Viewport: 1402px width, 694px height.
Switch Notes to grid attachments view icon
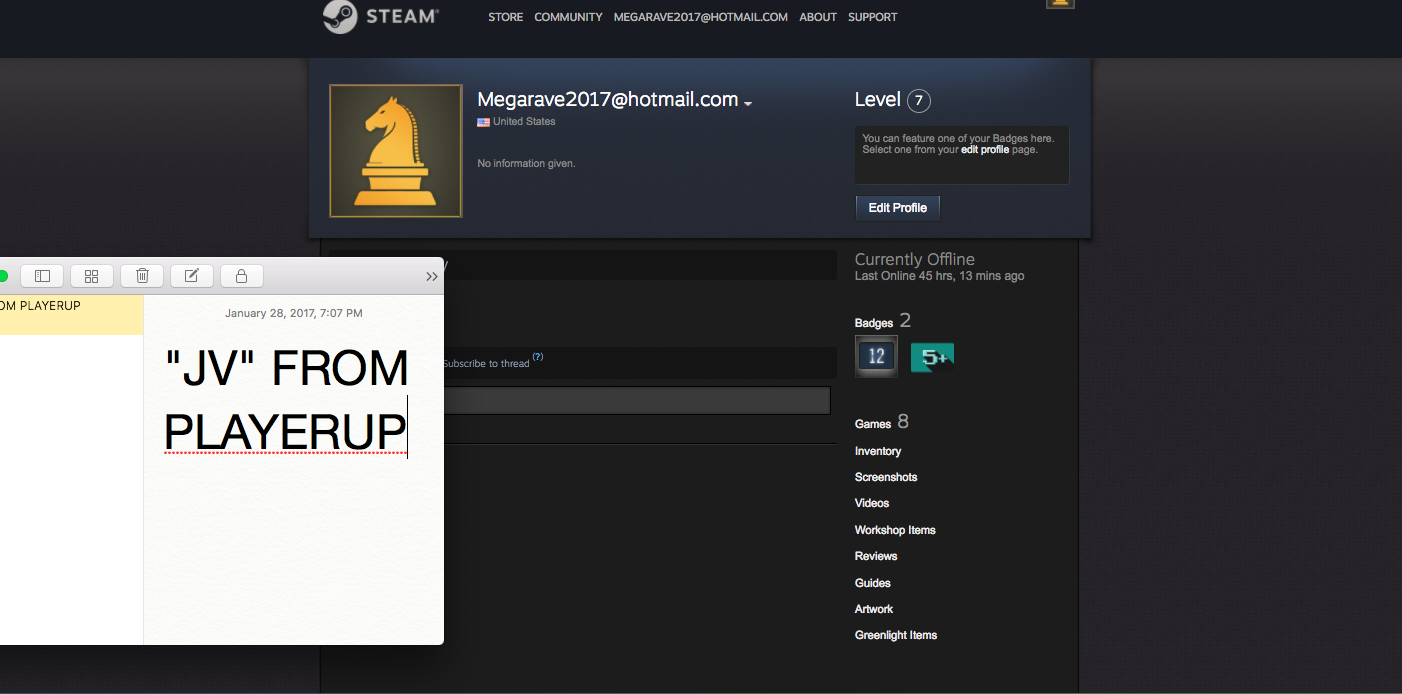(92, 276)
